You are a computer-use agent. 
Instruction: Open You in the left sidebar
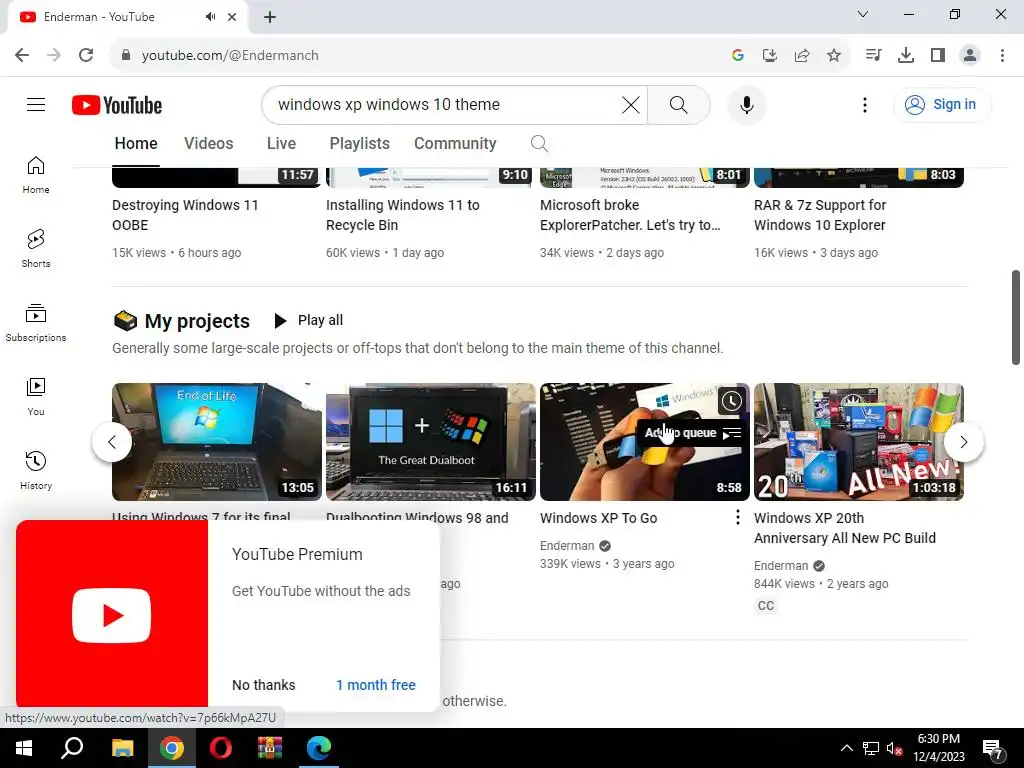pyautogui.click(x=36, y=396)
